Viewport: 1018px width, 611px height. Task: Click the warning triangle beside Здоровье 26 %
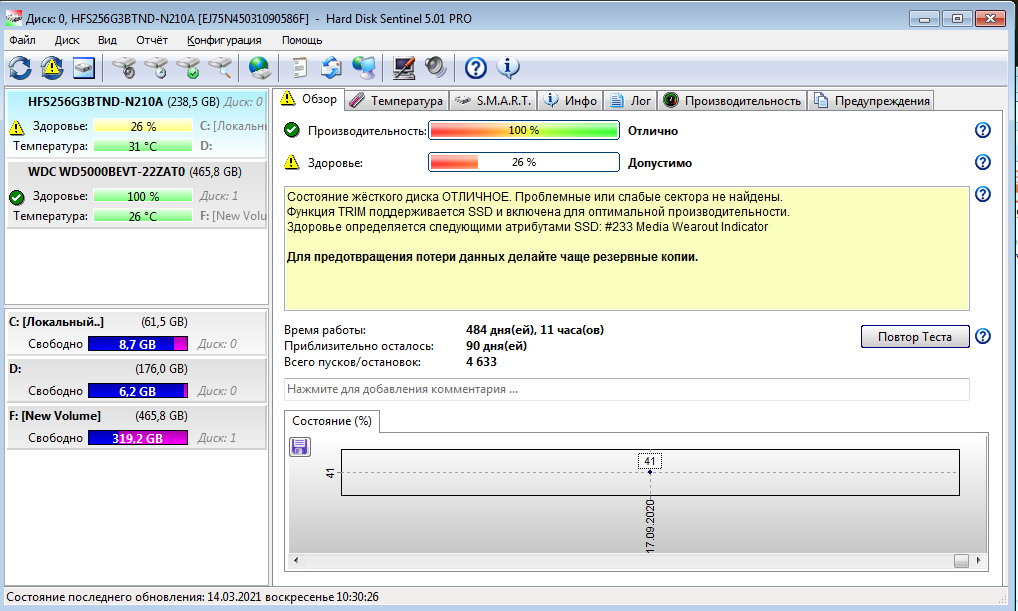[x=292, y=162]
